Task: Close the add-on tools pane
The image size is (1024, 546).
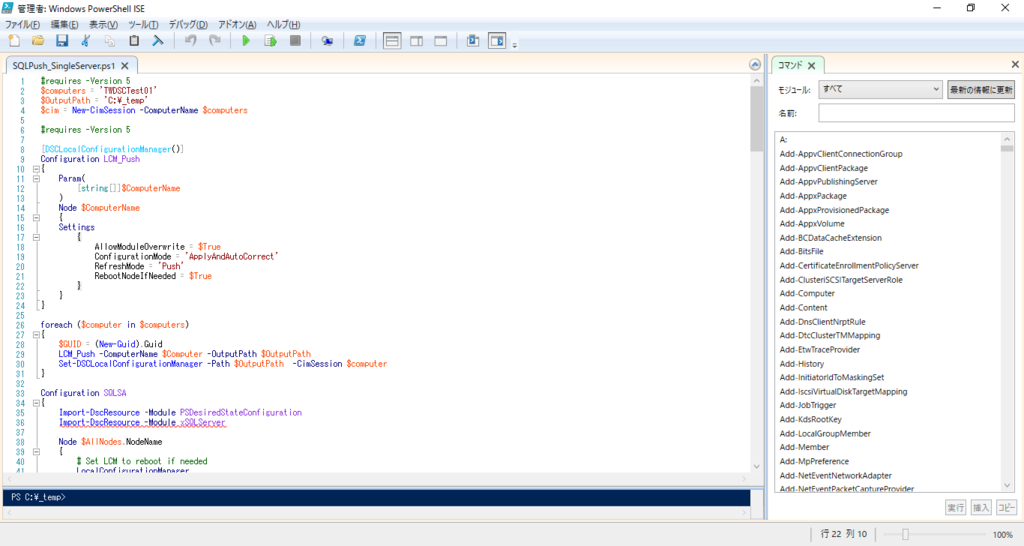Action: pyautogui.click(x=1015, y=64)
